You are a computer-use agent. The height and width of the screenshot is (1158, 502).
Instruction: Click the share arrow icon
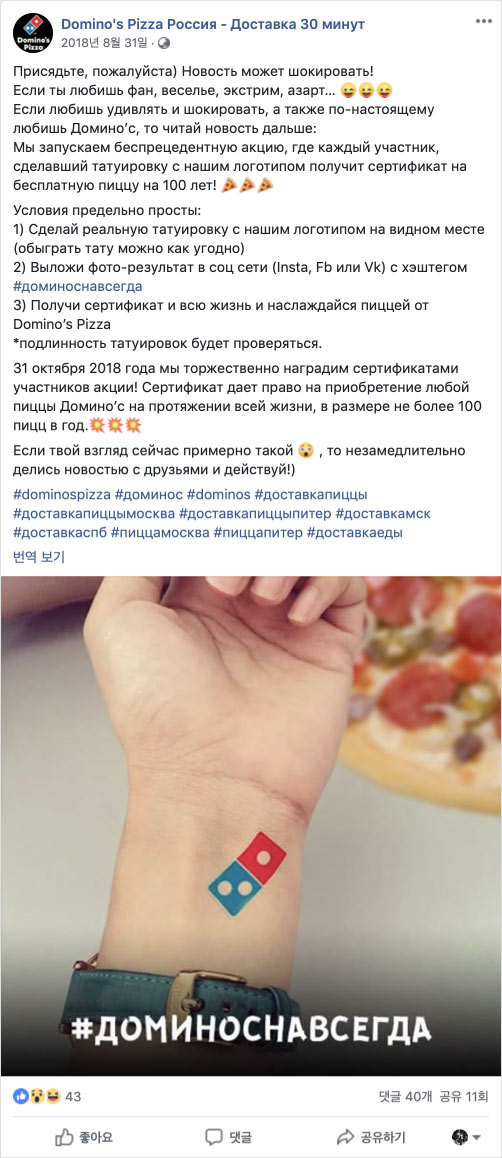tap(345, 1137)
